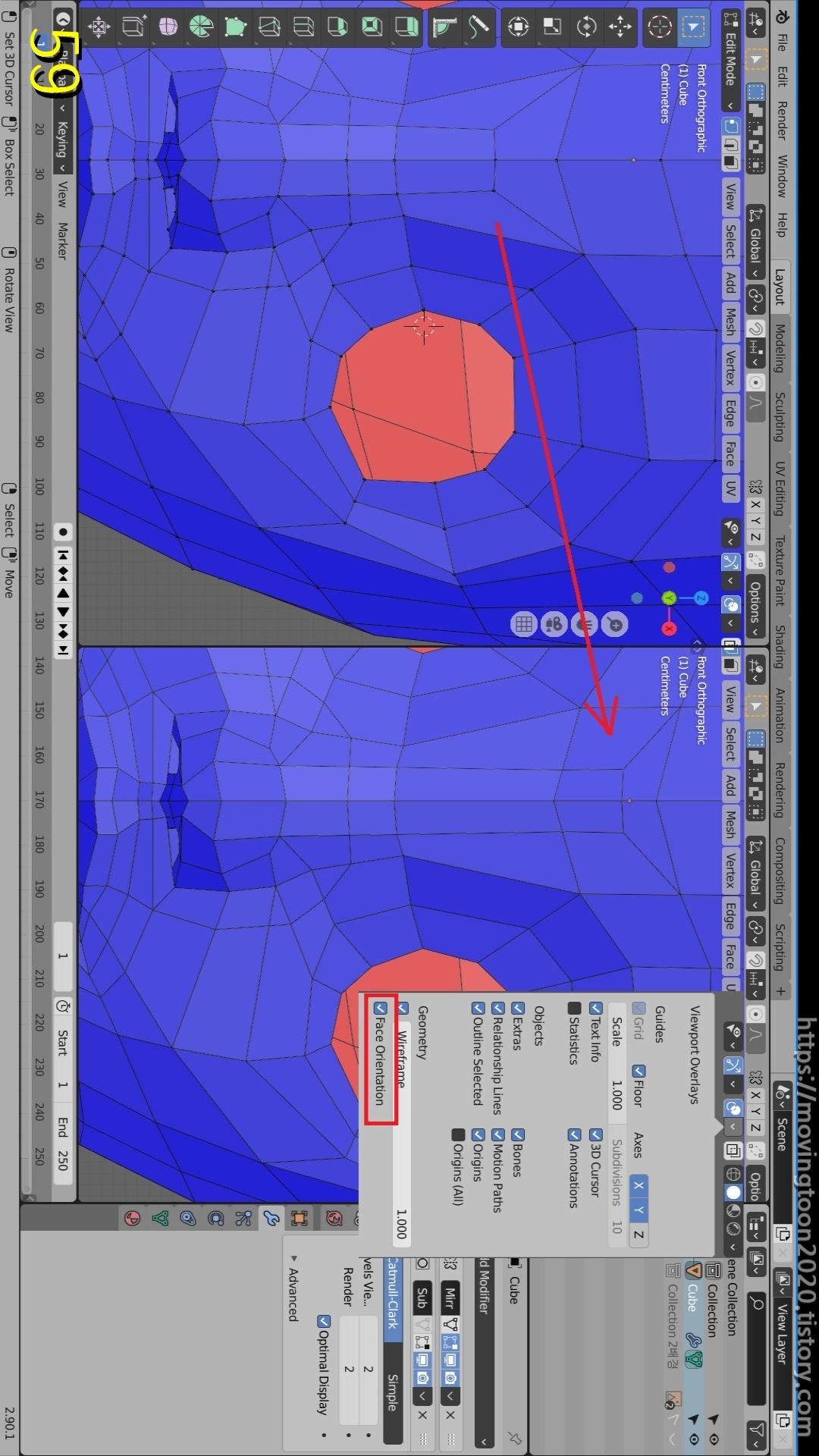Toggle perspective/orthographic grid gizmo button
Image resolution: width=819 pixels, height=1456 pixels.
[524, 625]
